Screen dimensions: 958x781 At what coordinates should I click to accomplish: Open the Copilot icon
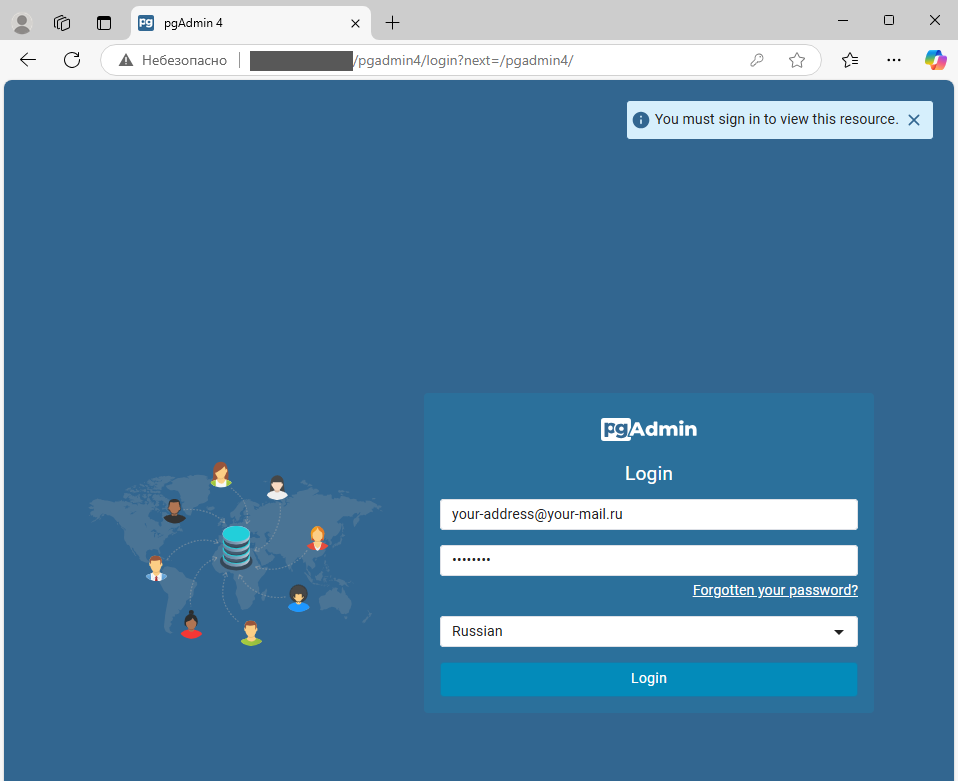935,60
